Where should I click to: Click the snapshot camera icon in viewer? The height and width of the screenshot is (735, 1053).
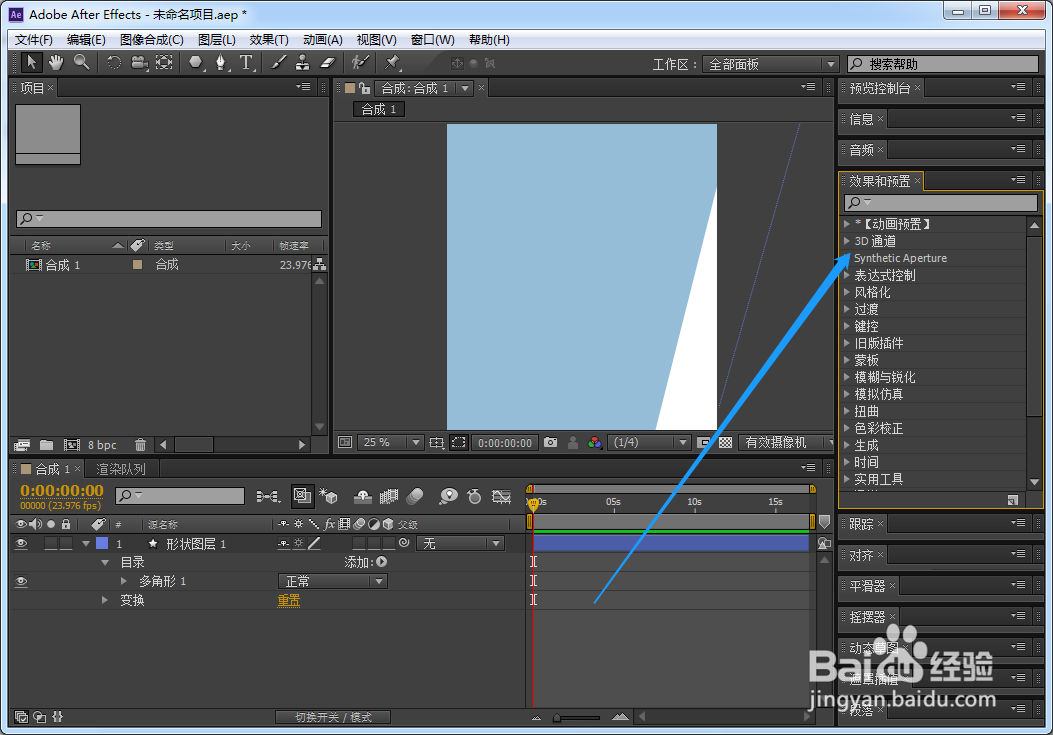click(x=551, y=443)
